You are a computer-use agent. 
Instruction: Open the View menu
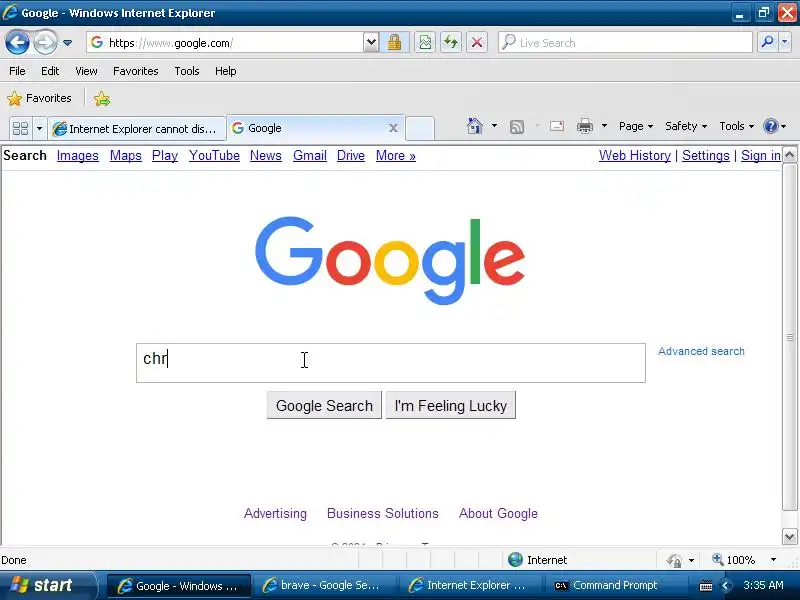pyautogui.click(x=86, y=71)
